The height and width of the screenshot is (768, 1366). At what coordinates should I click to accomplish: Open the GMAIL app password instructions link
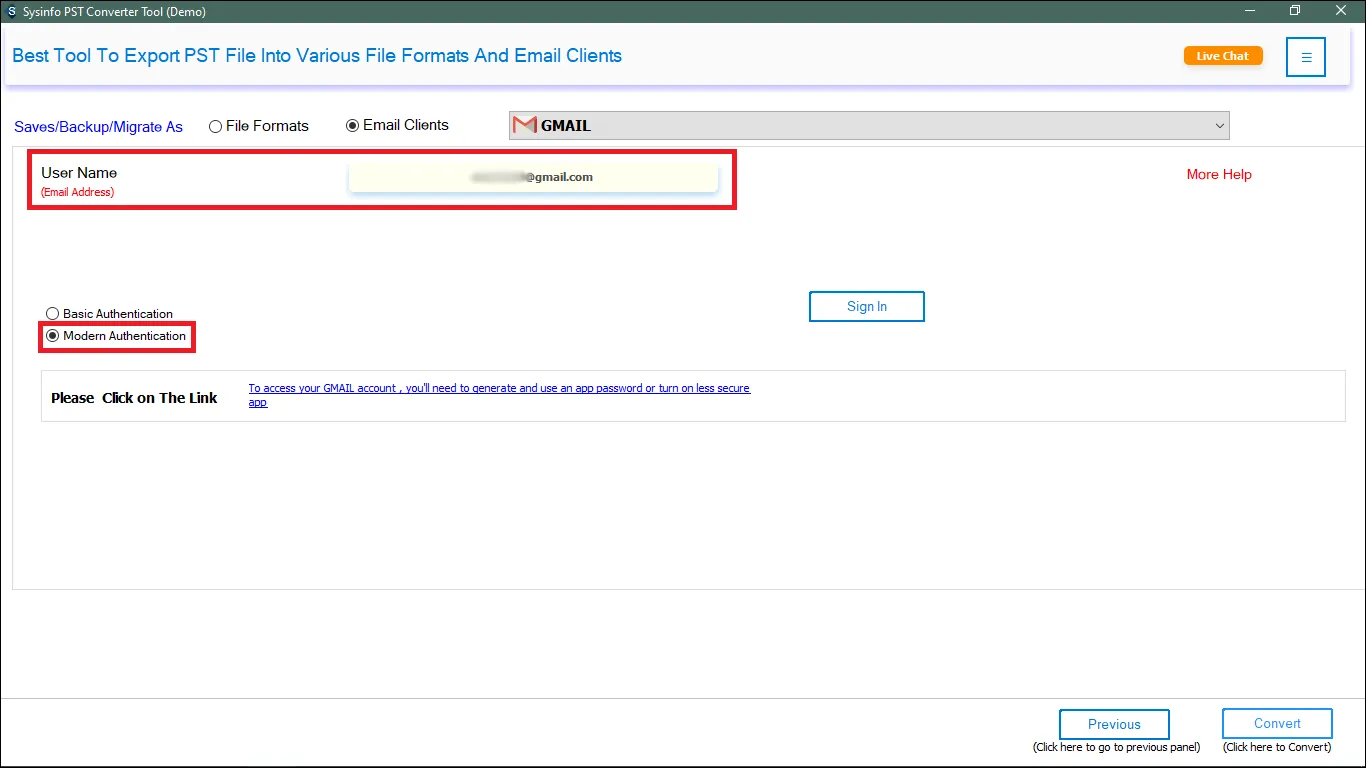pos(499,395)
